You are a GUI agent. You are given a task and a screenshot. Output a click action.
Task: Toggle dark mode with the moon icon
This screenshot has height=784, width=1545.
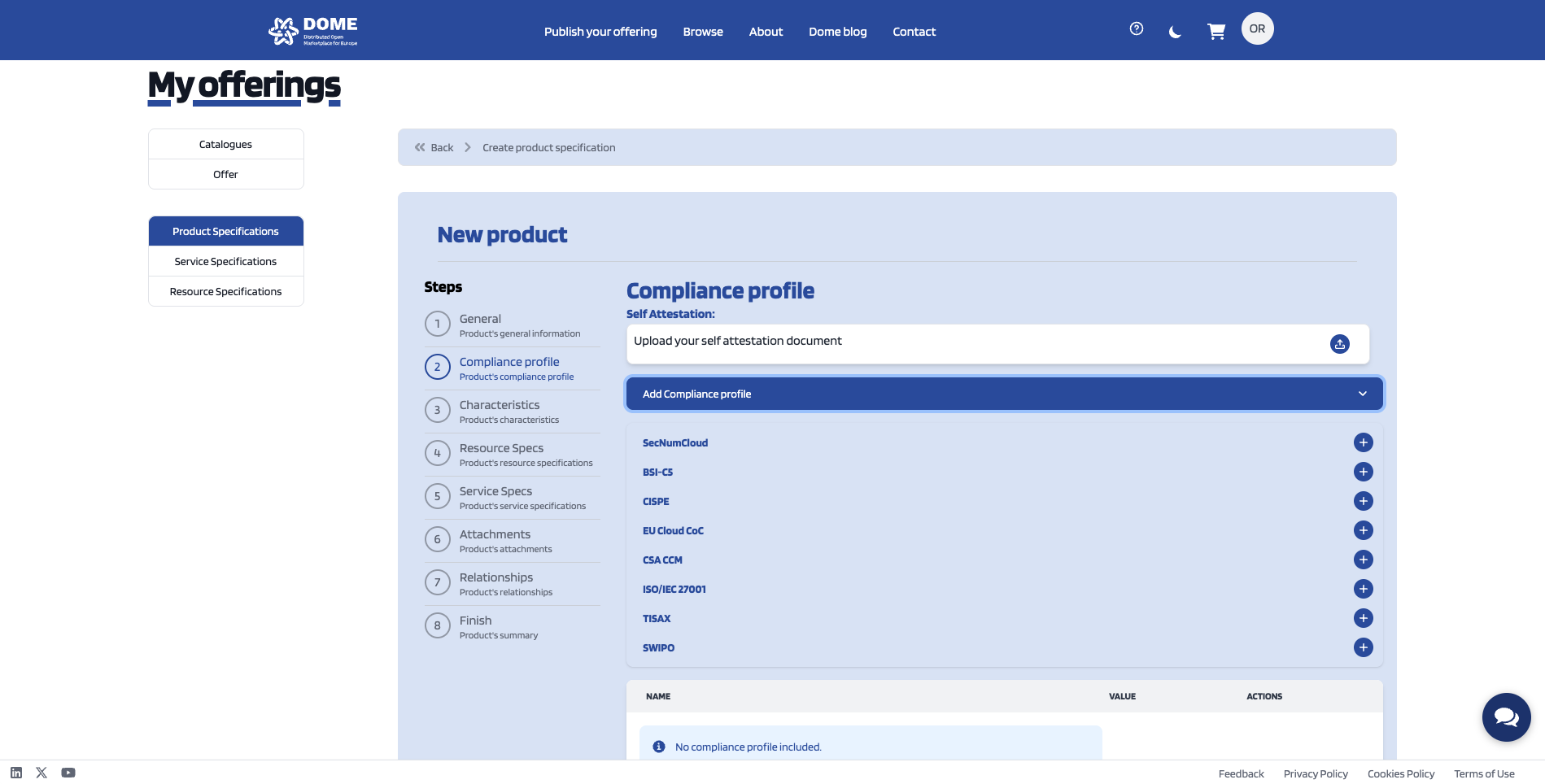coord(1175,32)
